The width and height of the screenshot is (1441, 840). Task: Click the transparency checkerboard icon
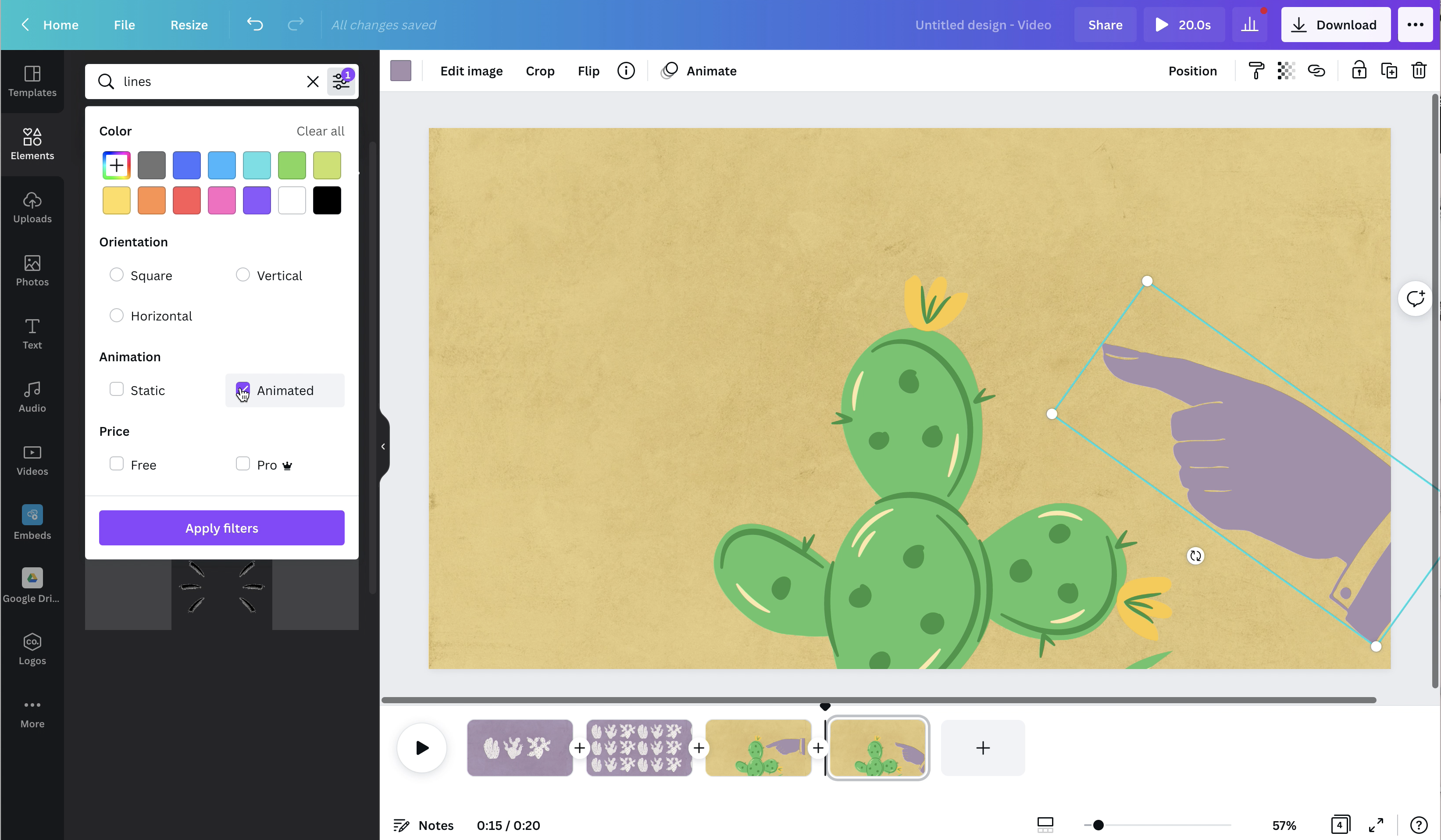point(1286,71)
